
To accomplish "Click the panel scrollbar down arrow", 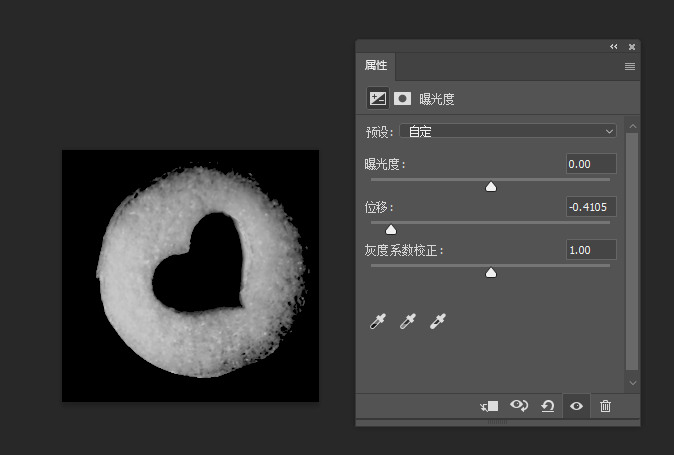I will pyautogui.click(x=632, y=383).
